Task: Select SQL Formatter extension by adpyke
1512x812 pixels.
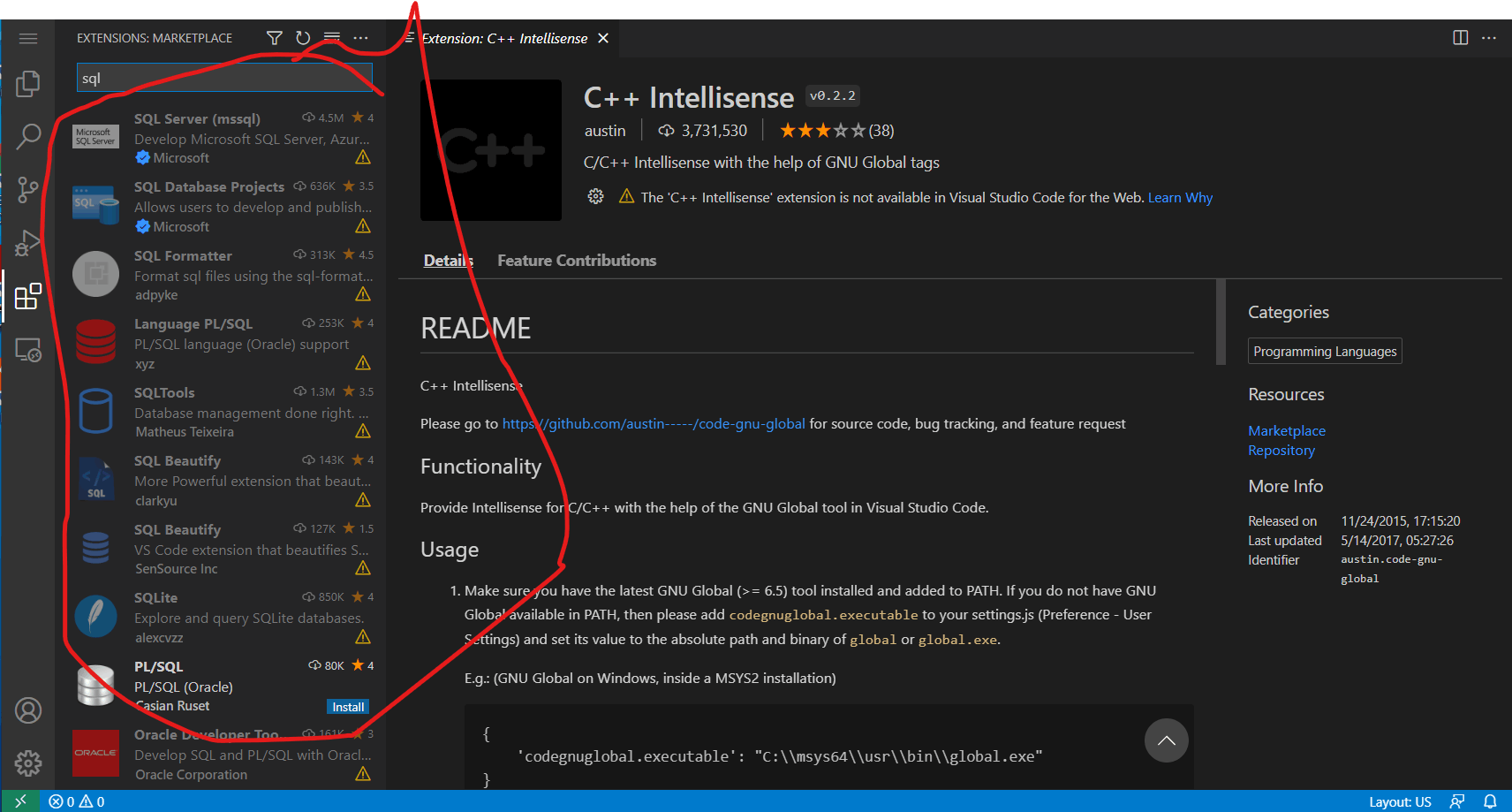Action: 221,275
